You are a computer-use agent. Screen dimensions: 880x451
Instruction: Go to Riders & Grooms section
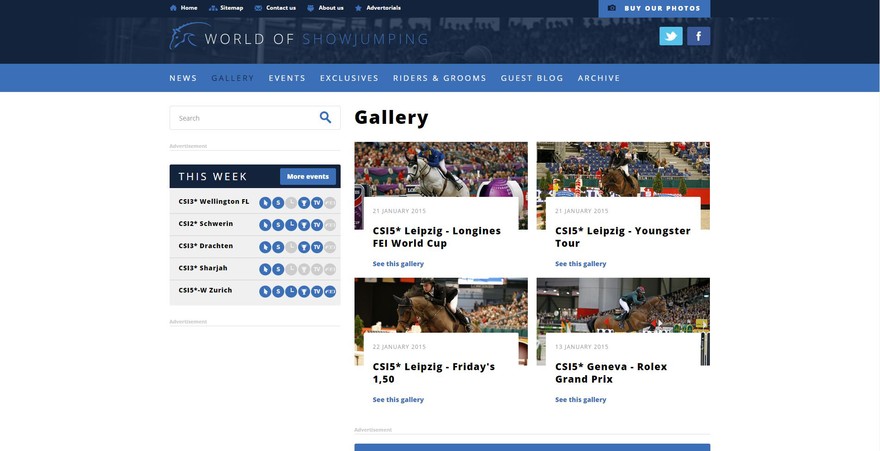click(439, 78)
